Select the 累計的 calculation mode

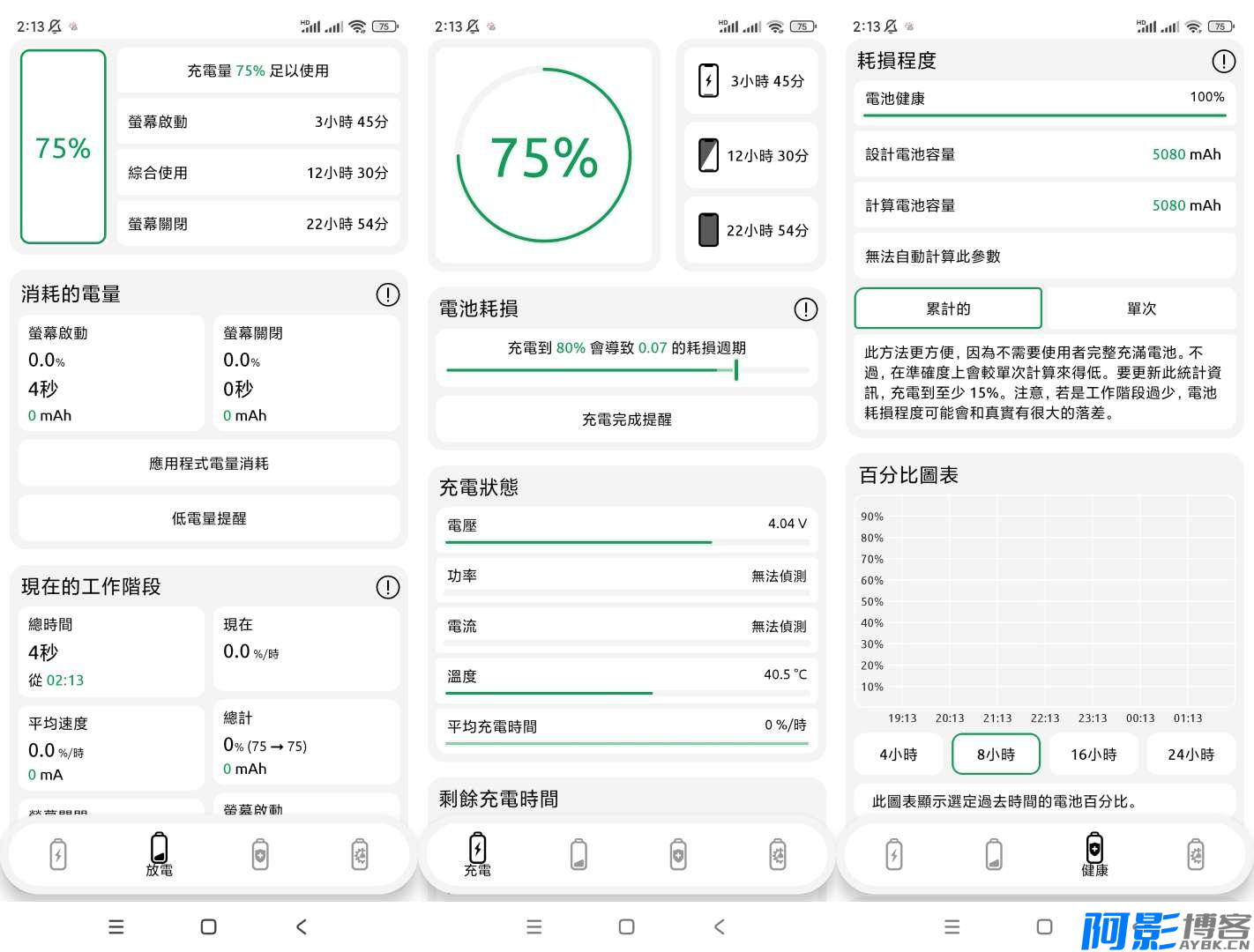coord(948,309)
